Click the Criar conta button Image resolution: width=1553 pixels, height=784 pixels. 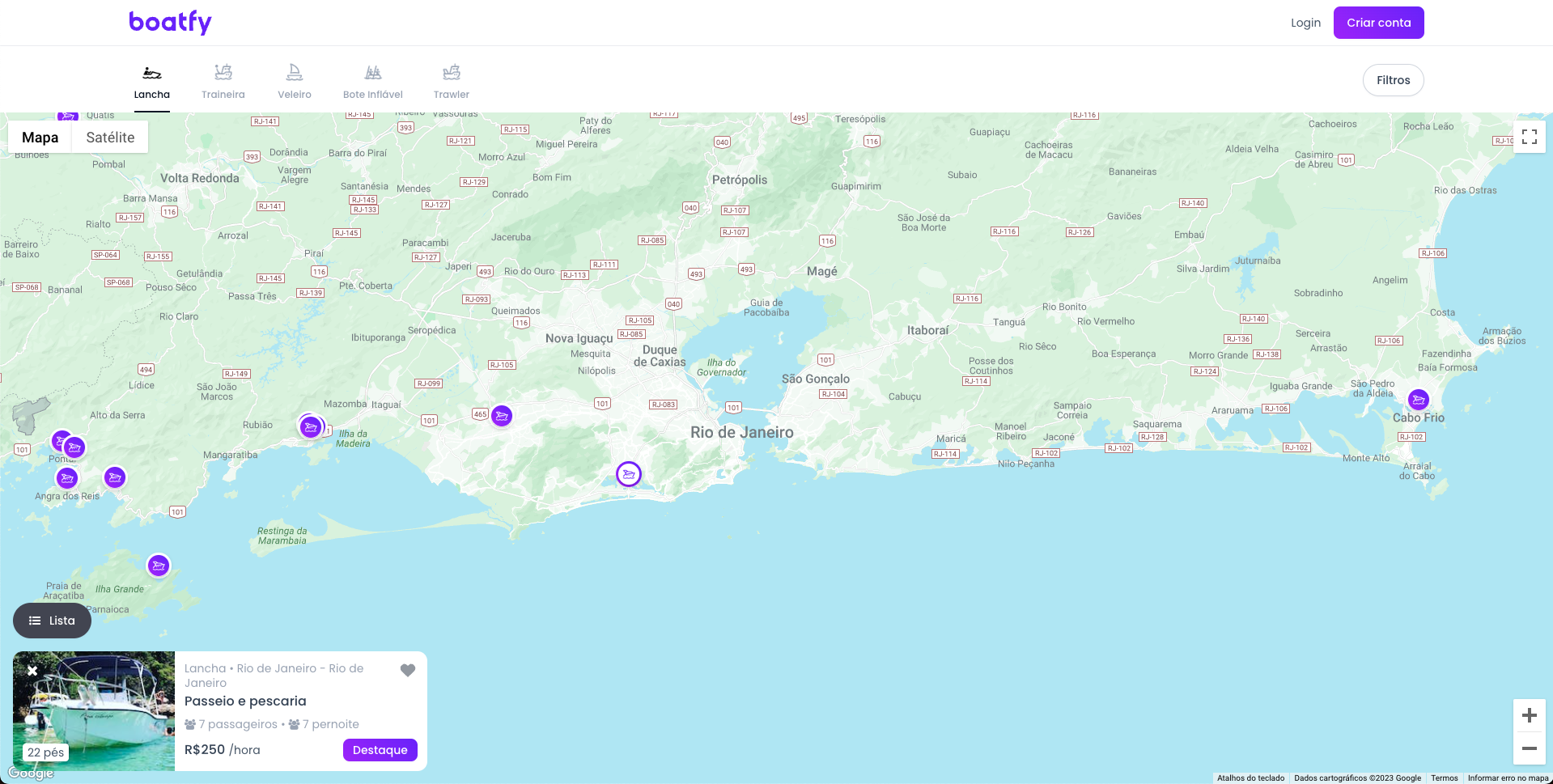point(1378,23)
